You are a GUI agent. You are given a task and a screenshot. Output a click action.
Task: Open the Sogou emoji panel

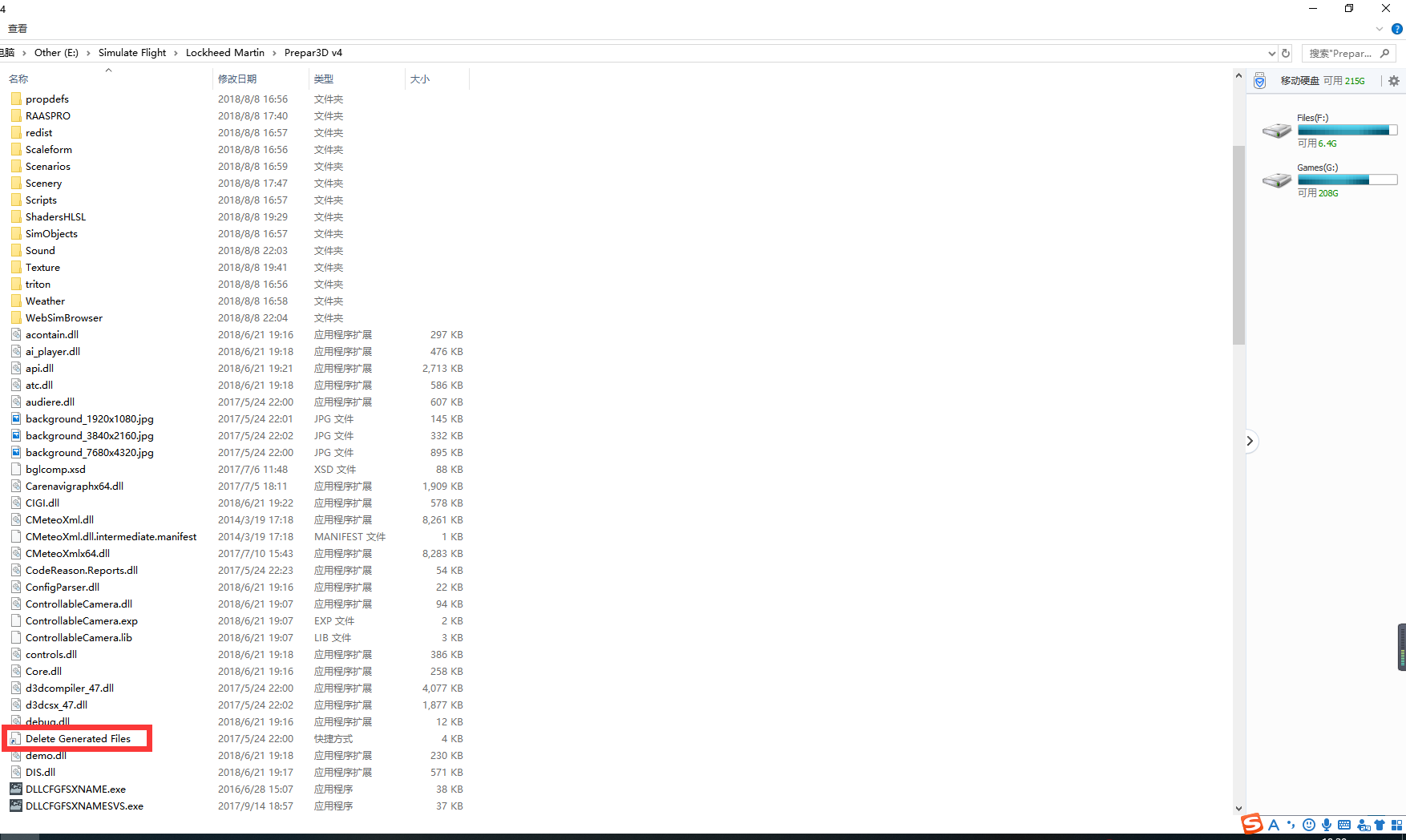coord(1309,825)
